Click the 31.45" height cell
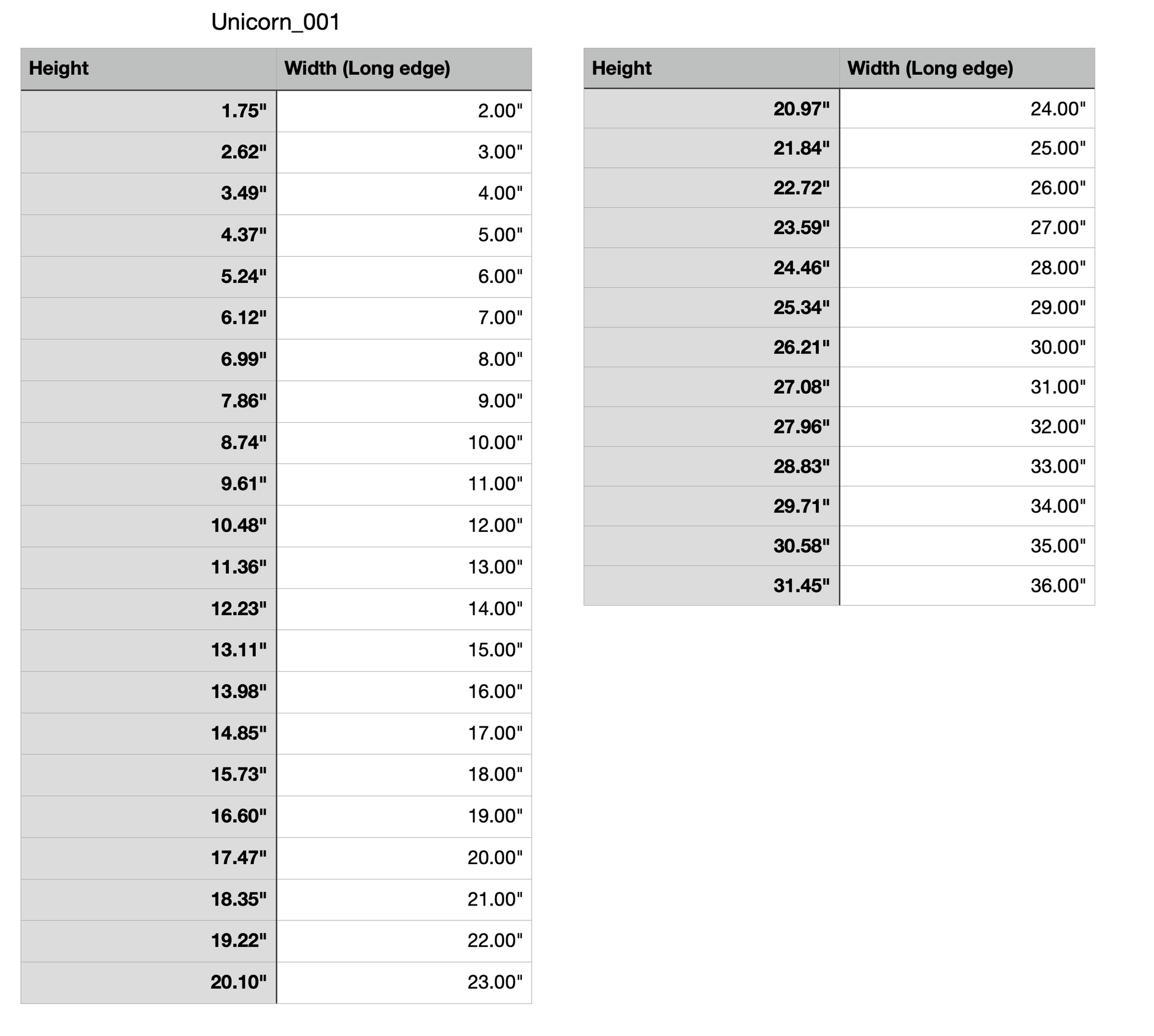 coord(711,586)
